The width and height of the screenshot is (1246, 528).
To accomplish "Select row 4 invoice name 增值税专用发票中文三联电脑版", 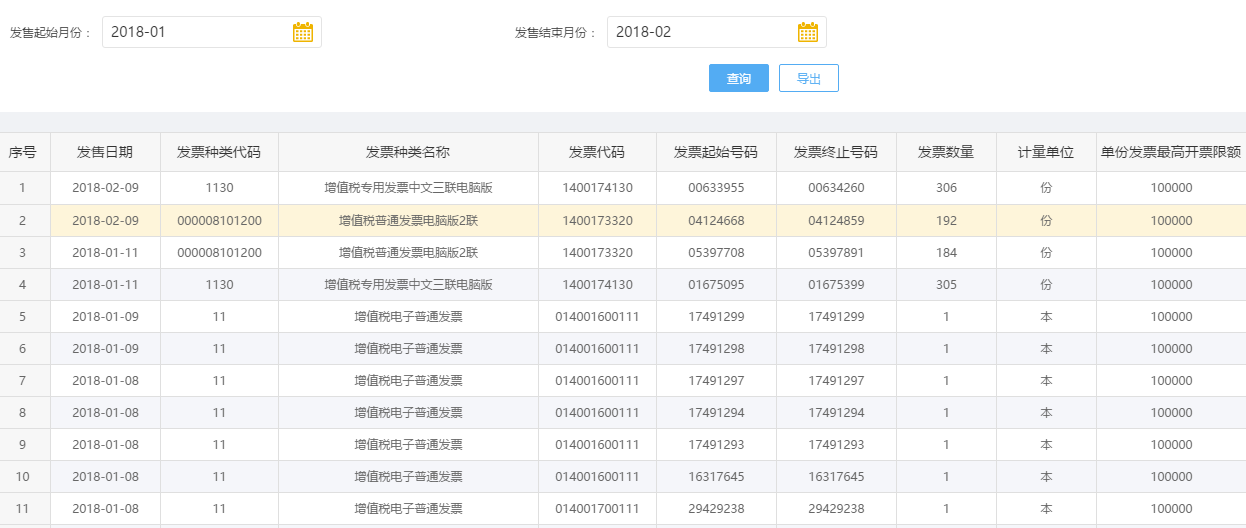I will (x=408, y=284).
